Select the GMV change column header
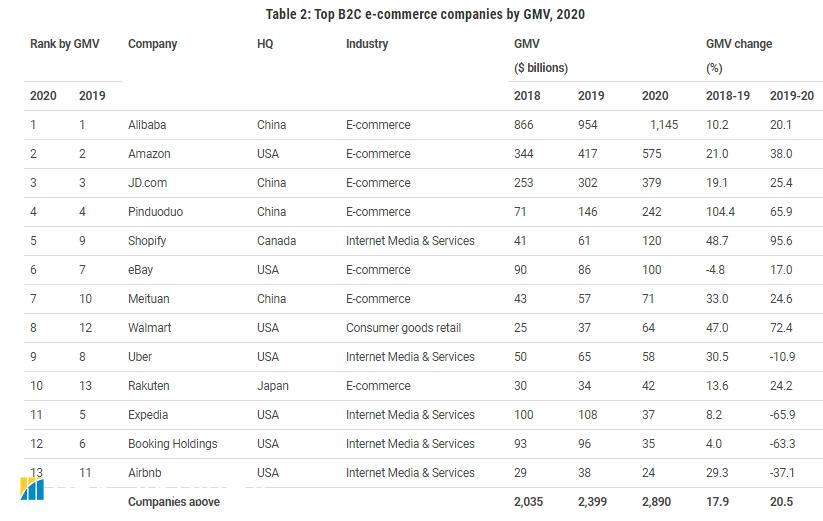 pos(739,44)
